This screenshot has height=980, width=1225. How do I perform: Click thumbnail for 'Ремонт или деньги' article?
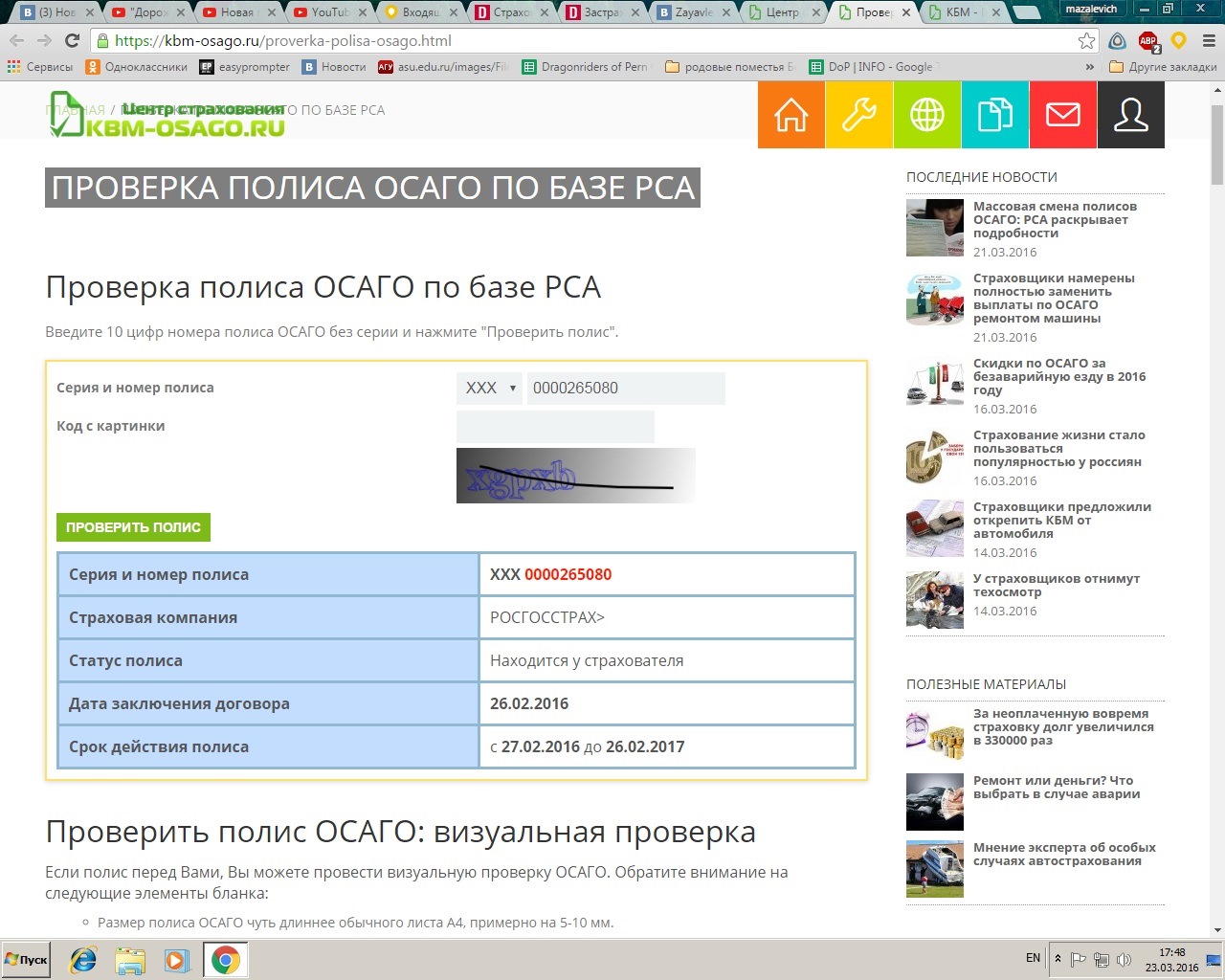pos(935,802)
